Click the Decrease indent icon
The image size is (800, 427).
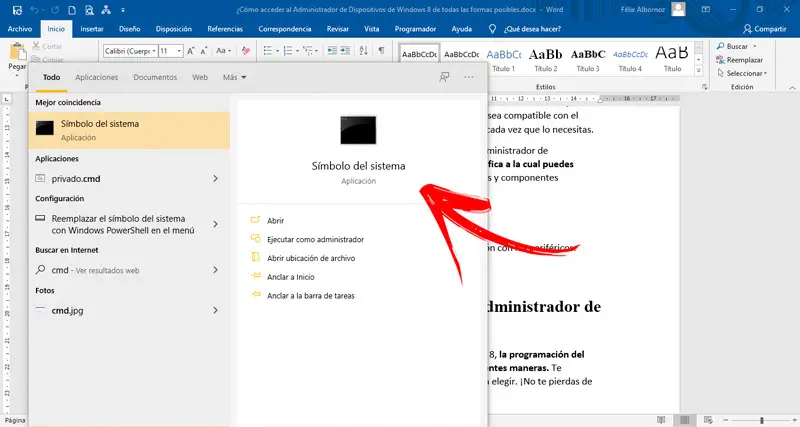coord(332,51)
